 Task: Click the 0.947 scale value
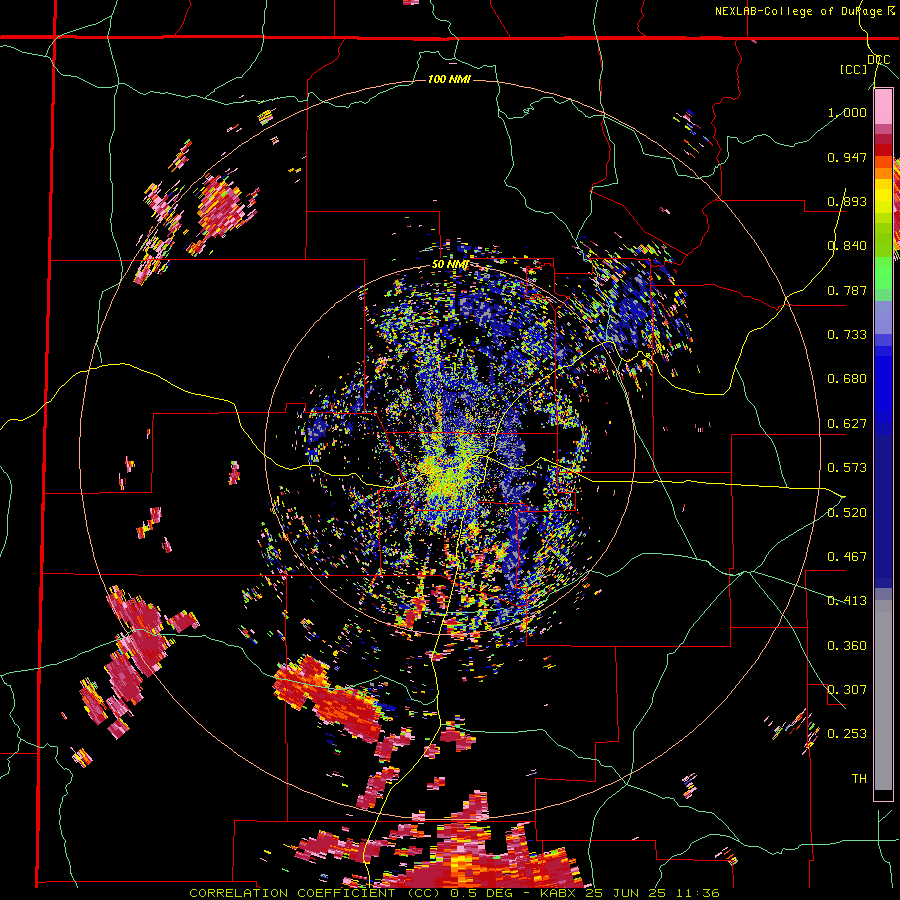pyautogui.click(x=847, y=157)
